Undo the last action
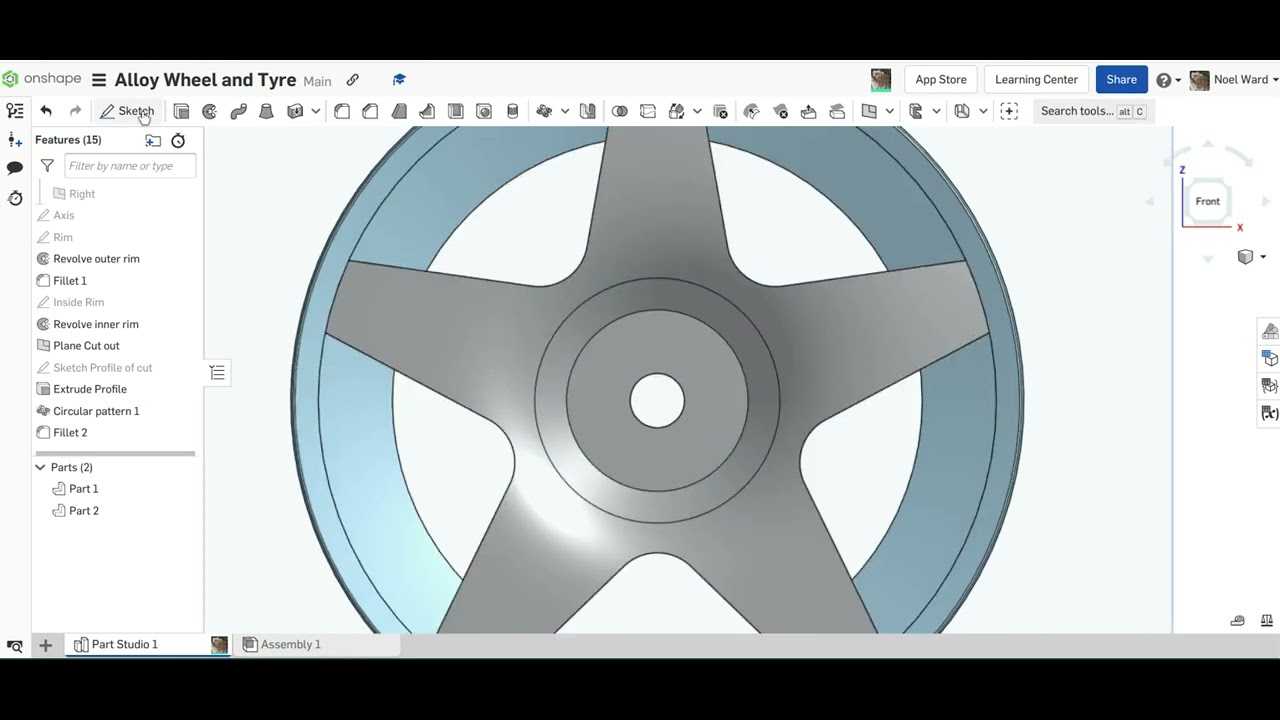The width and height of the screenshot is (1280, 720). point(46,111)
